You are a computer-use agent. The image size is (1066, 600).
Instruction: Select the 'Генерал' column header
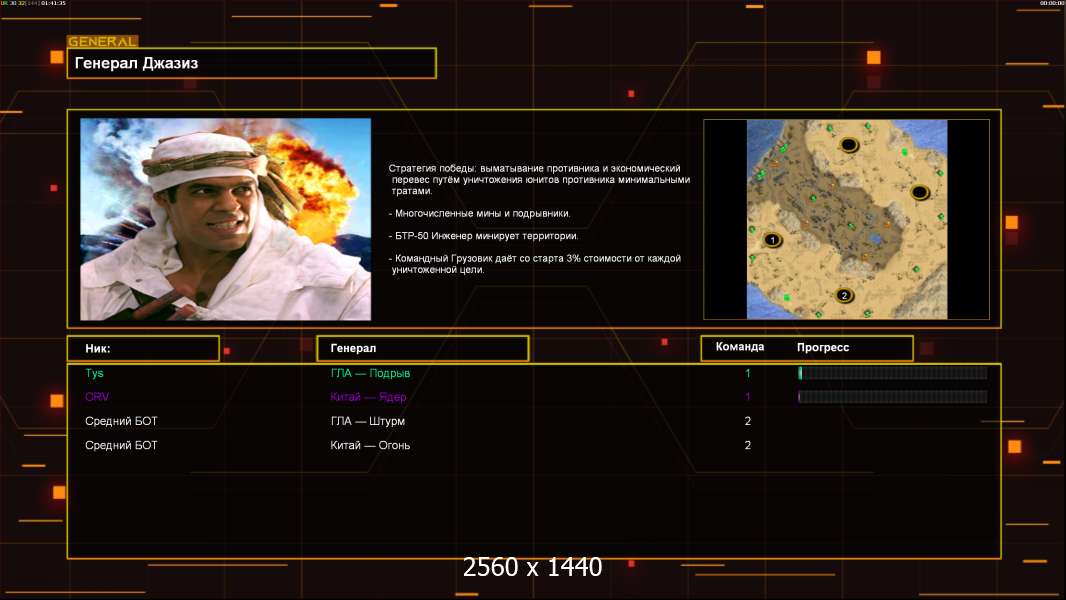[x=422, y=348]
